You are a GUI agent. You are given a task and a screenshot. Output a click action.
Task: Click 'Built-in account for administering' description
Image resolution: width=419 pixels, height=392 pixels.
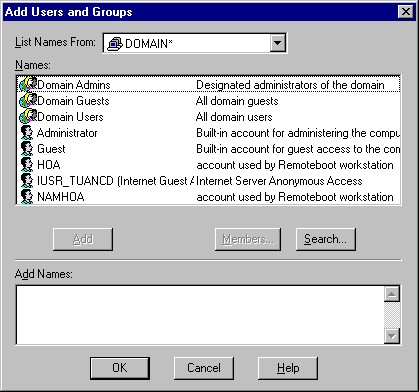[298, 133]
